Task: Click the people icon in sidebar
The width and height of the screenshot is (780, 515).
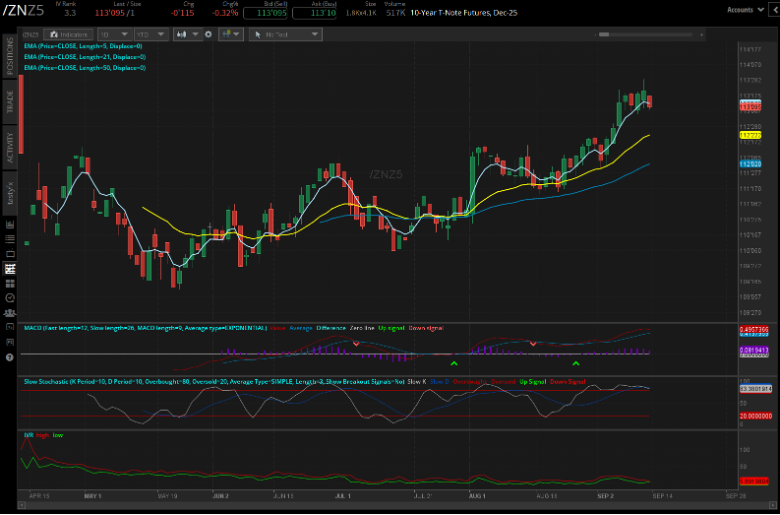Action: point(10,311)
